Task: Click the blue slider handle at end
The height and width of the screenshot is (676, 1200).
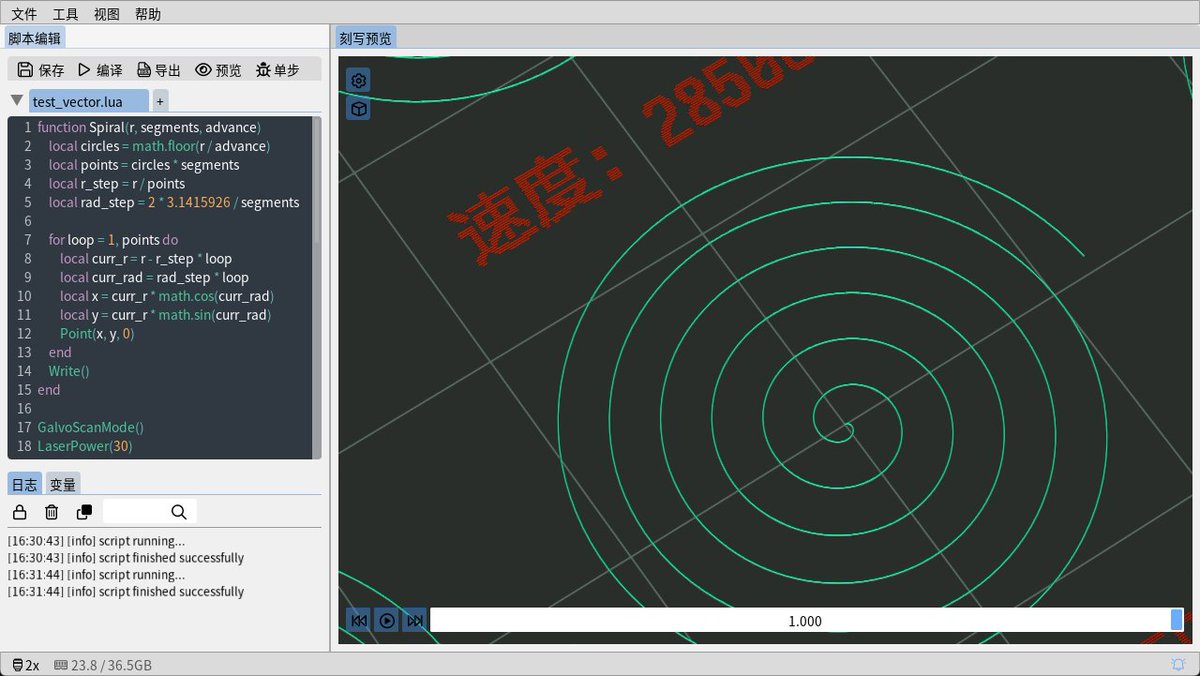Action: 1177,621
